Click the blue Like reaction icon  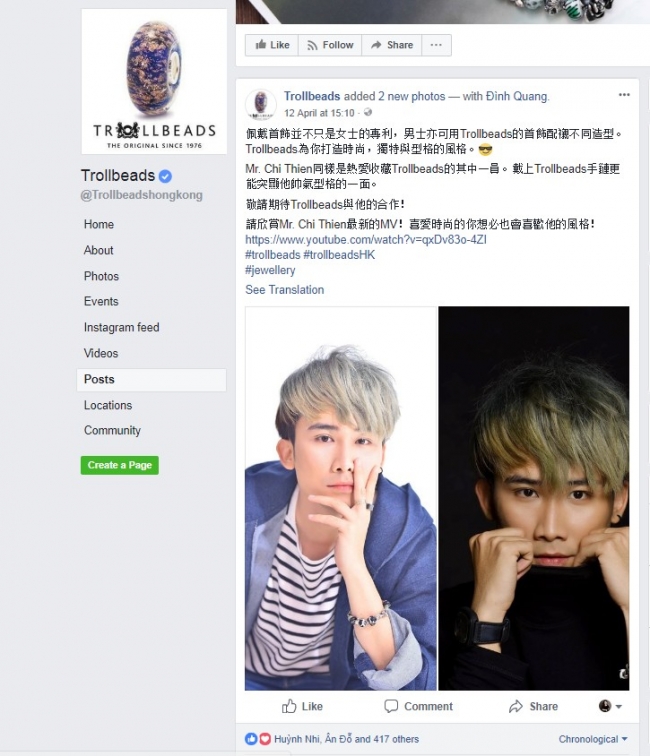[251, 739]
